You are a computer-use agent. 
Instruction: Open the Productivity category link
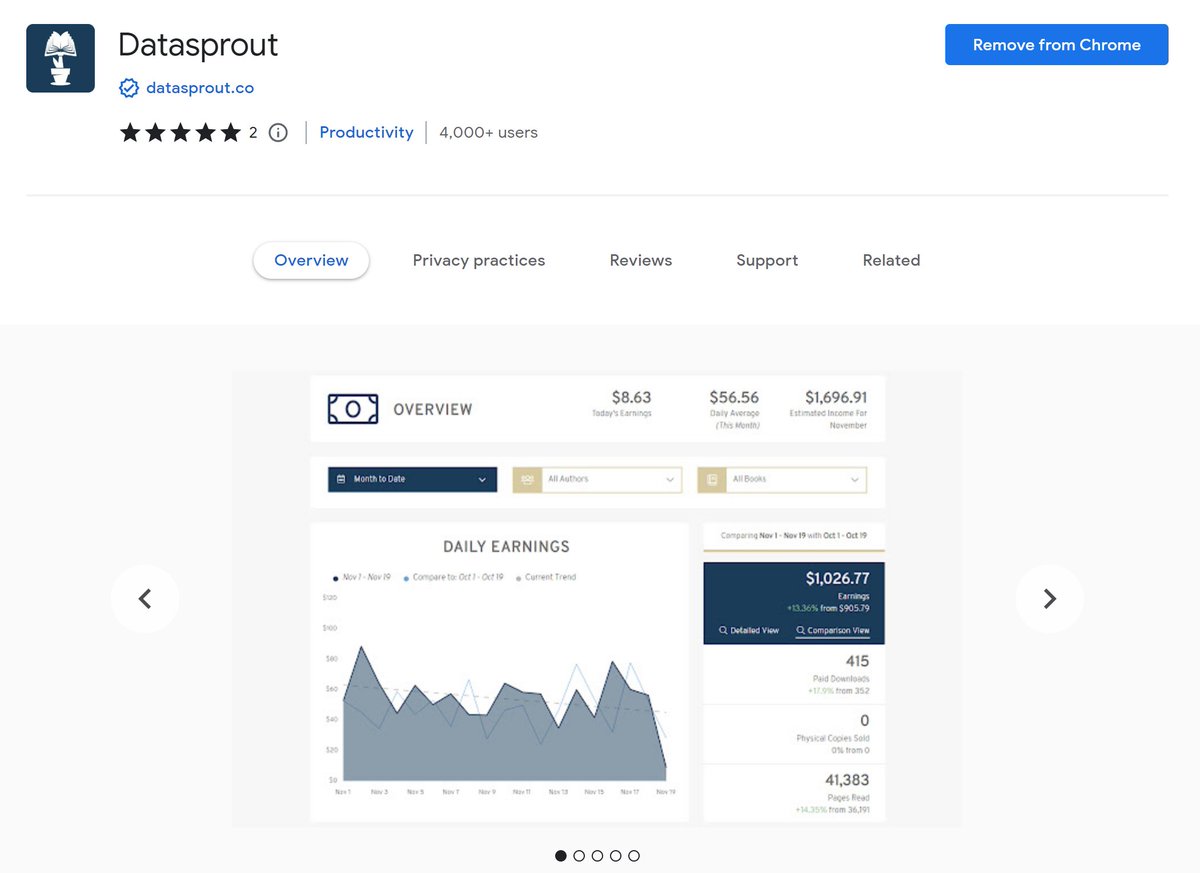pos(366,132)
